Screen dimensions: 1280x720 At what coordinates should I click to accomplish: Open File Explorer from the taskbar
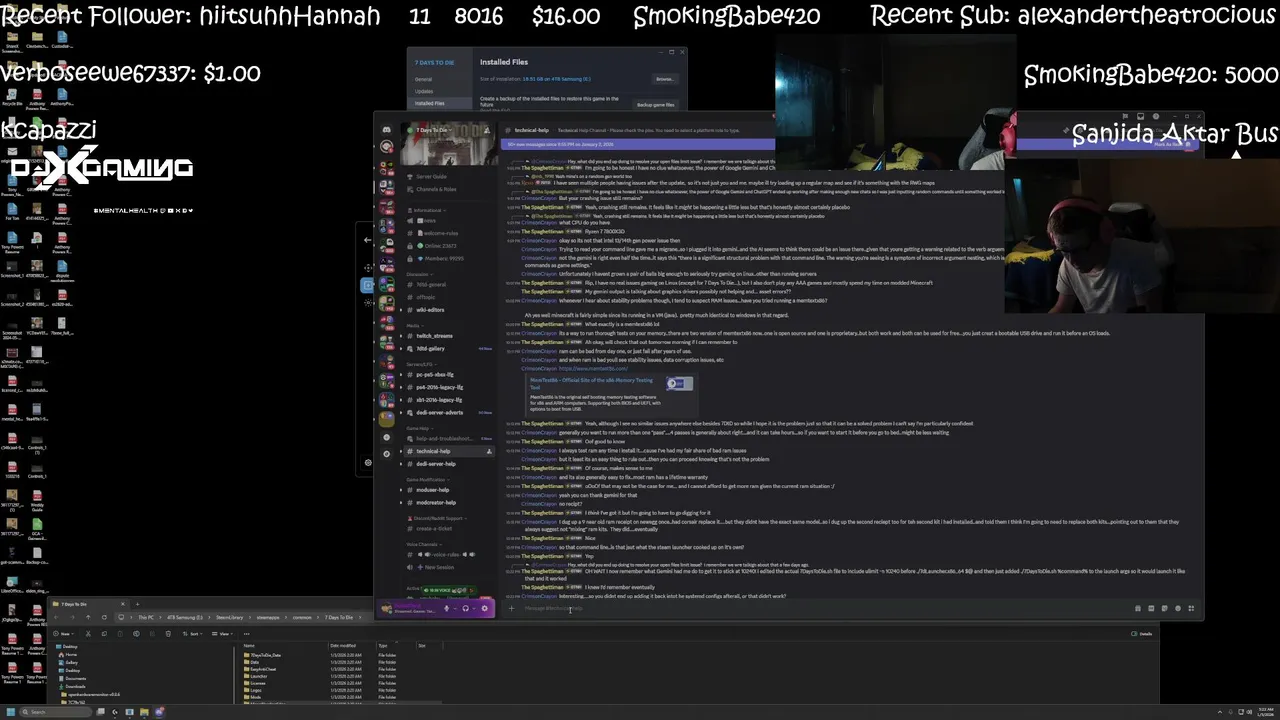pyautogui.click(x=144, y=712)
